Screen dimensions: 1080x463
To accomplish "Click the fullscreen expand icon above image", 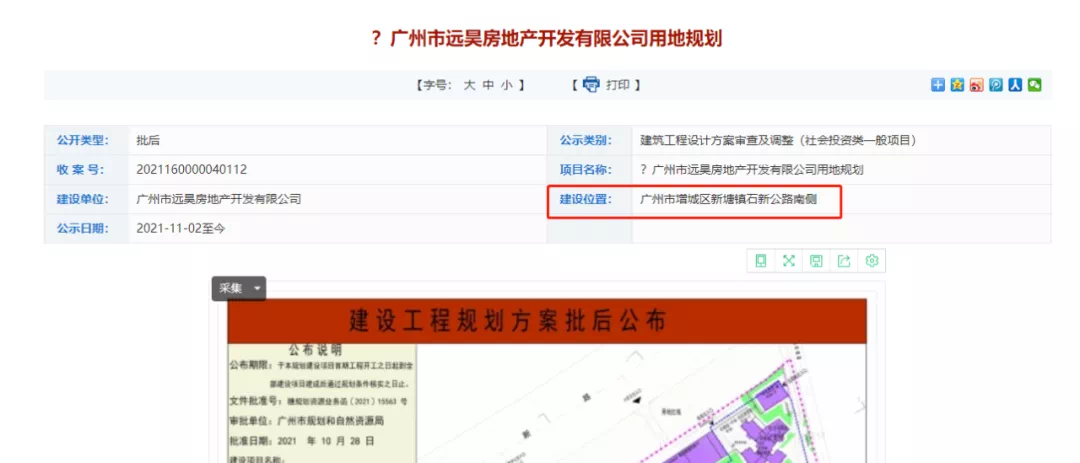I will [788, 261].
